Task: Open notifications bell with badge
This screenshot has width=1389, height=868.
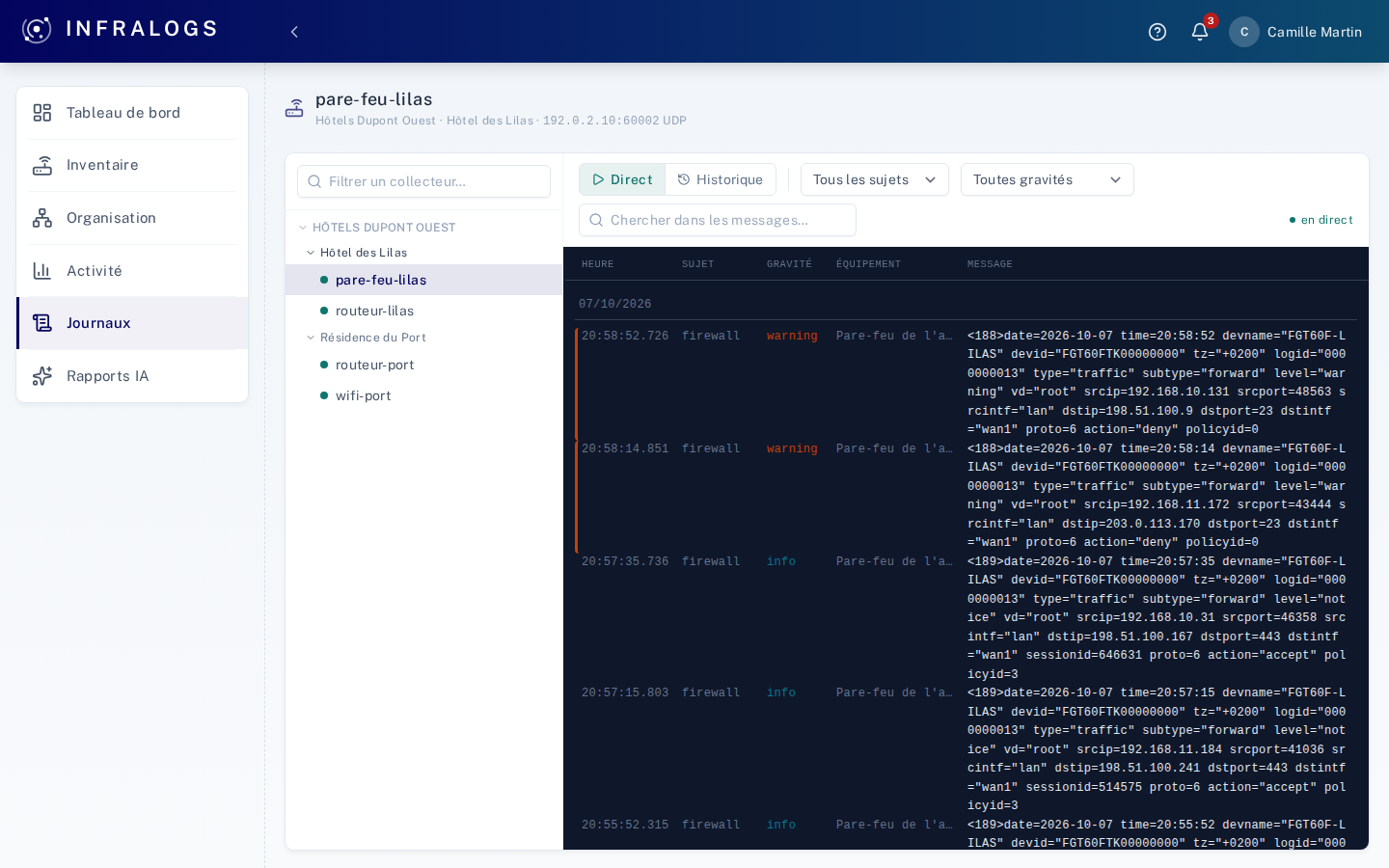Action: pyautogui.click(x=1200, y=32)
